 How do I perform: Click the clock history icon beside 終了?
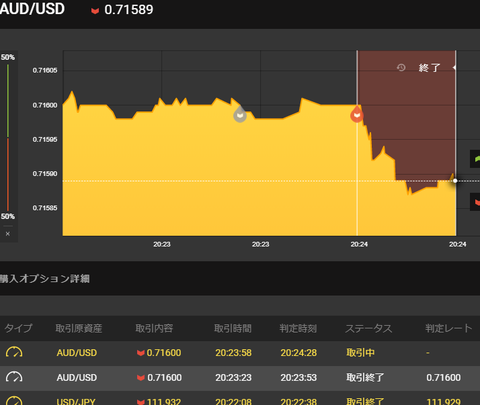pos(401,68)
